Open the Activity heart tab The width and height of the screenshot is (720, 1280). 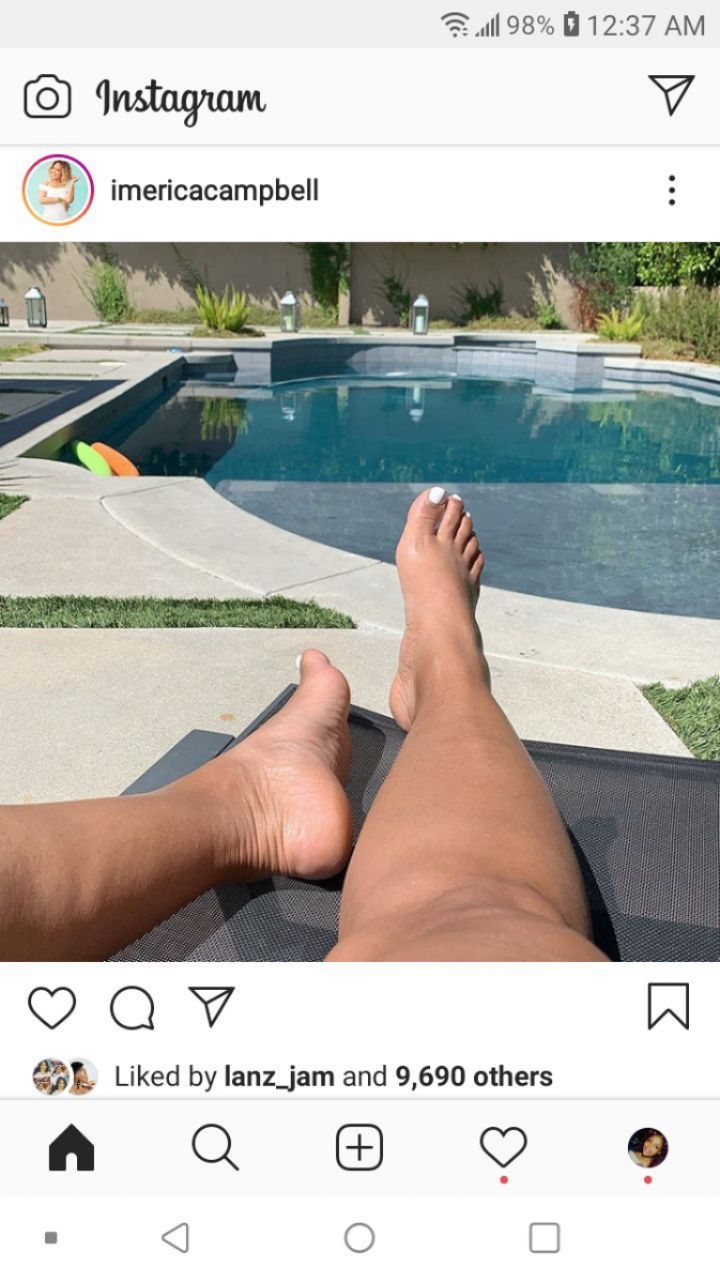tap(503, 1147)
